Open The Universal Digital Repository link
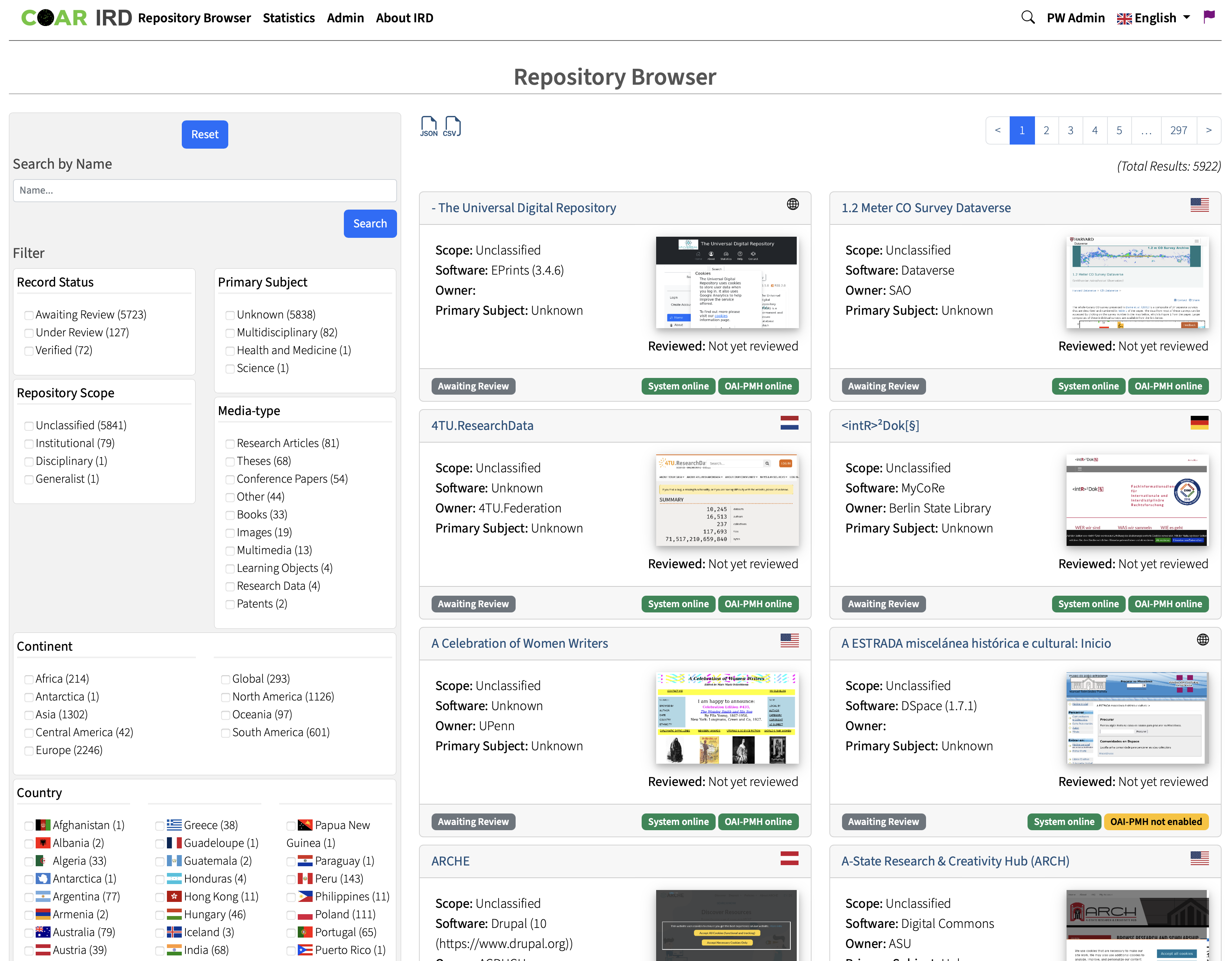This screenshot has width=1232, height=961. pyautogui.click(x=523, y=208)
